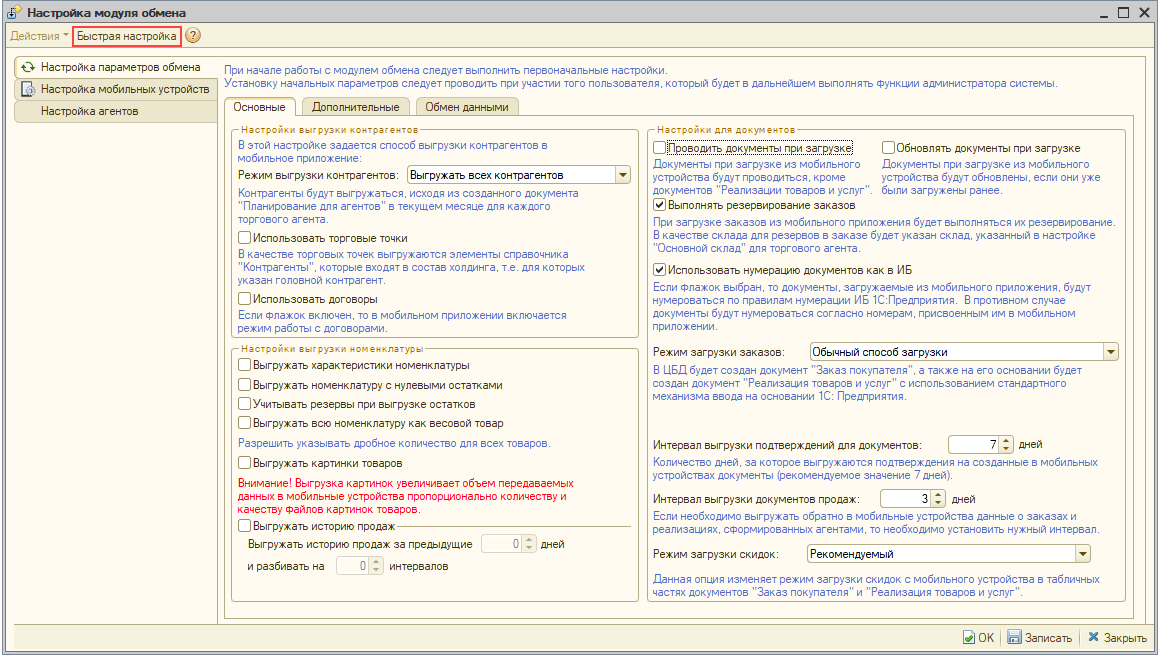Select Настройка агентов section
Screen dimensions: 1158x655
(x=116, y=112)
